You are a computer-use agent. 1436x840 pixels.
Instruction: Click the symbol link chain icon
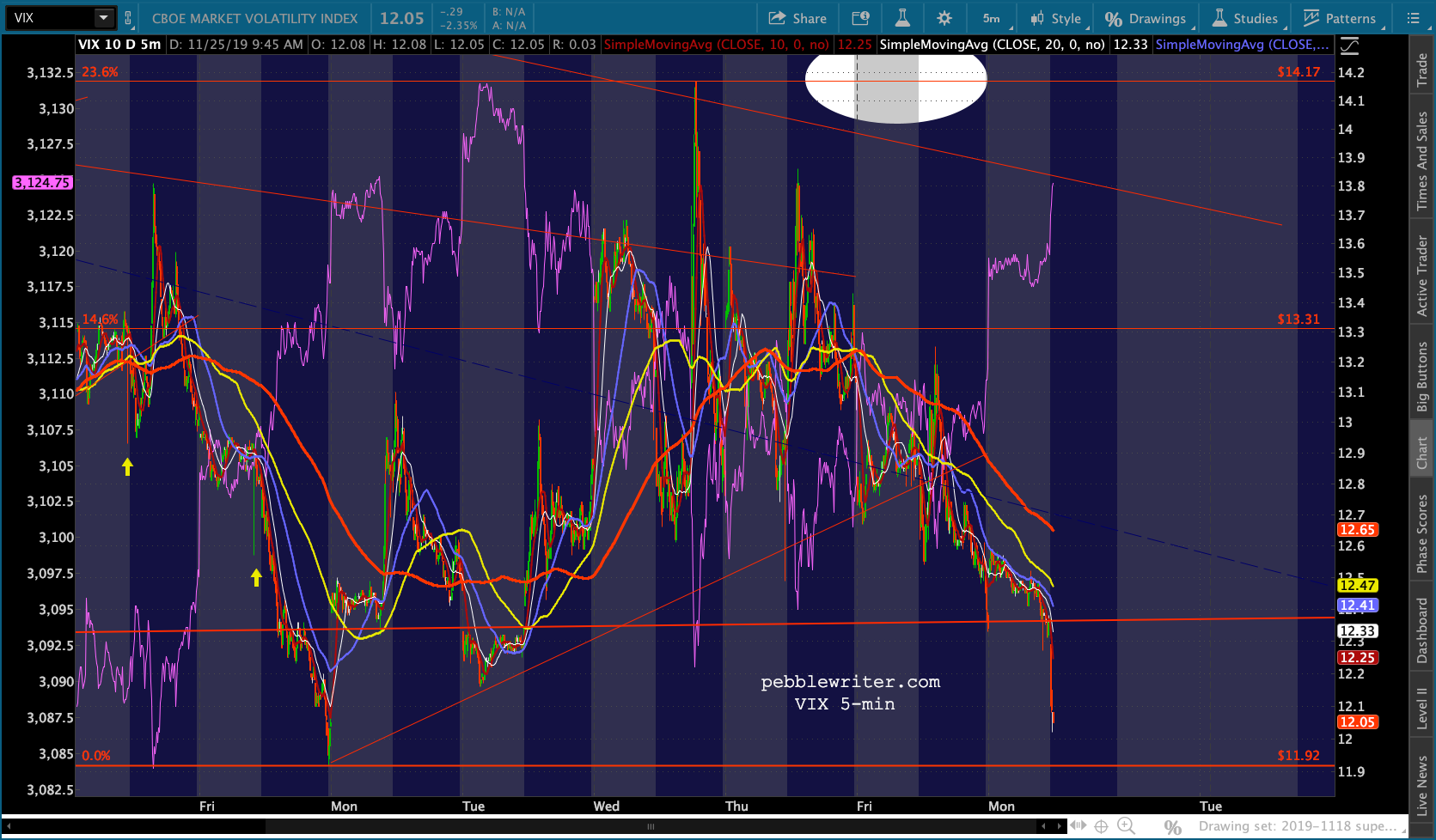click(x=128, y=18)
